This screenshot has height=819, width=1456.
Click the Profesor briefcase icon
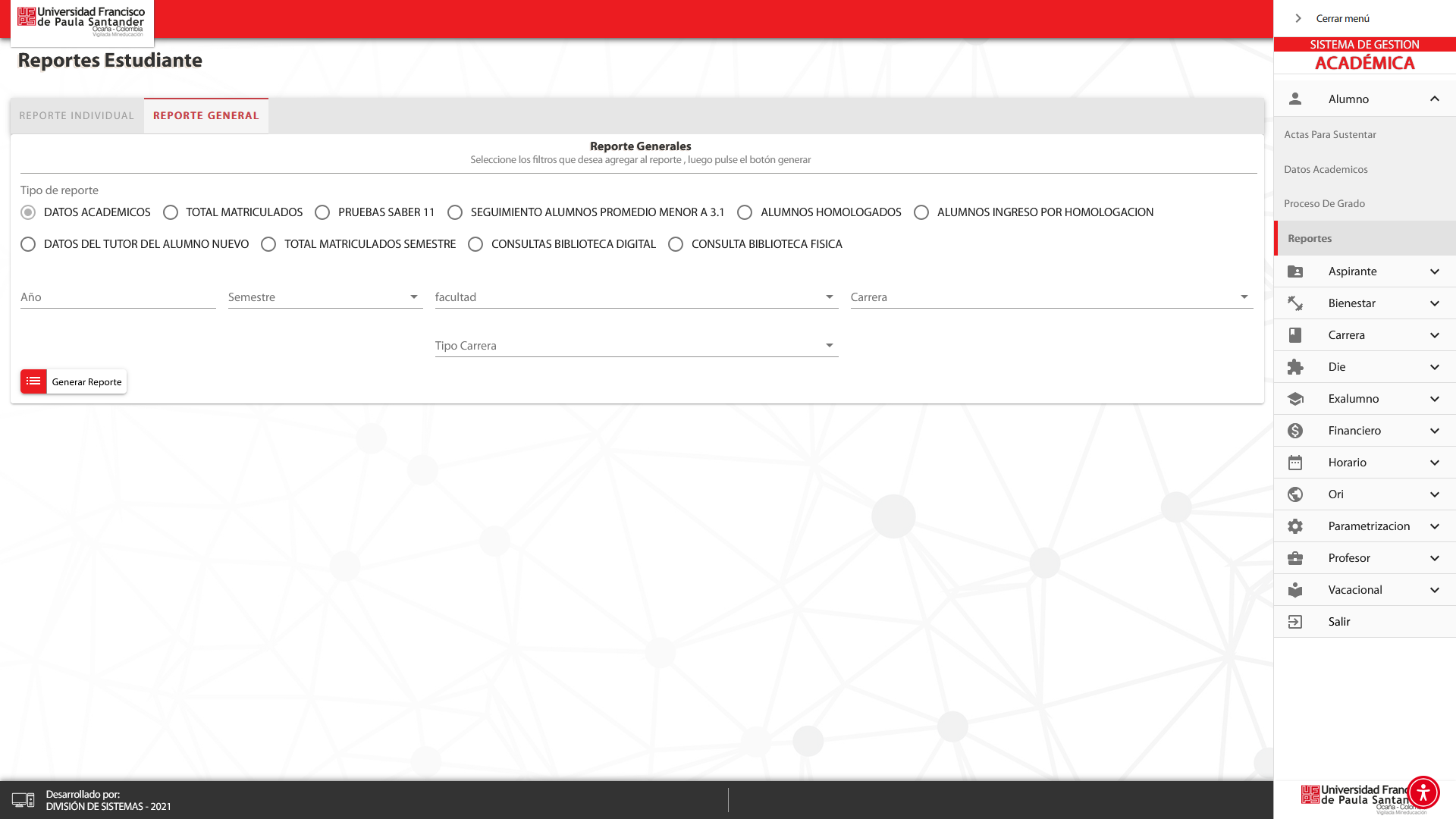pos(1295,558)
